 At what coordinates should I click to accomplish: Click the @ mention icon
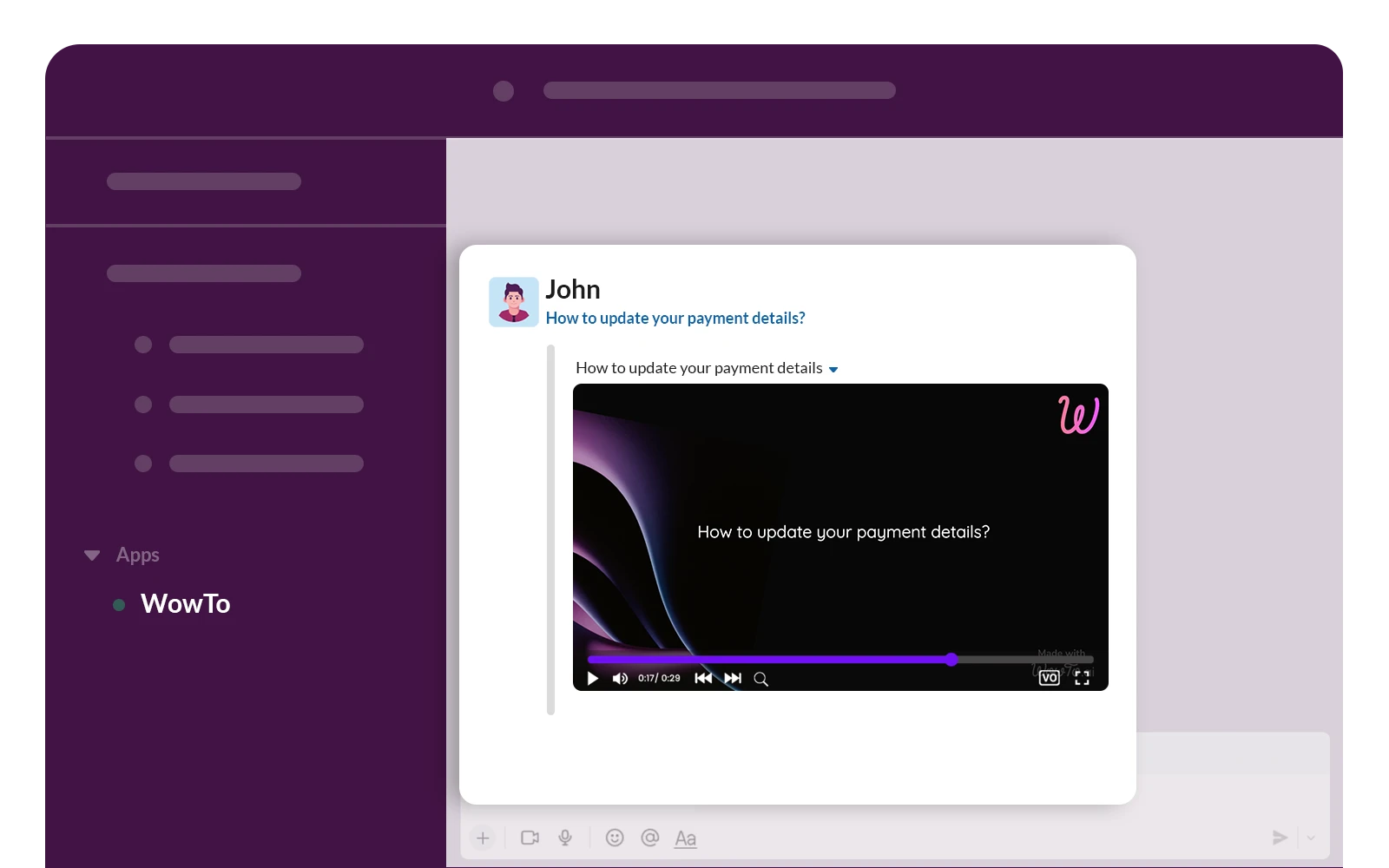(x=649, y=838)
